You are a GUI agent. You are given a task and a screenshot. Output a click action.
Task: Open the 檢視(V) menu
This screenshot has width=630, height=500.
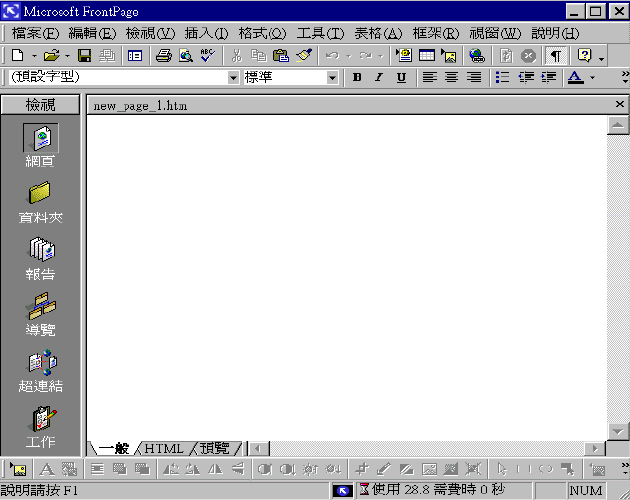(150, 33)
